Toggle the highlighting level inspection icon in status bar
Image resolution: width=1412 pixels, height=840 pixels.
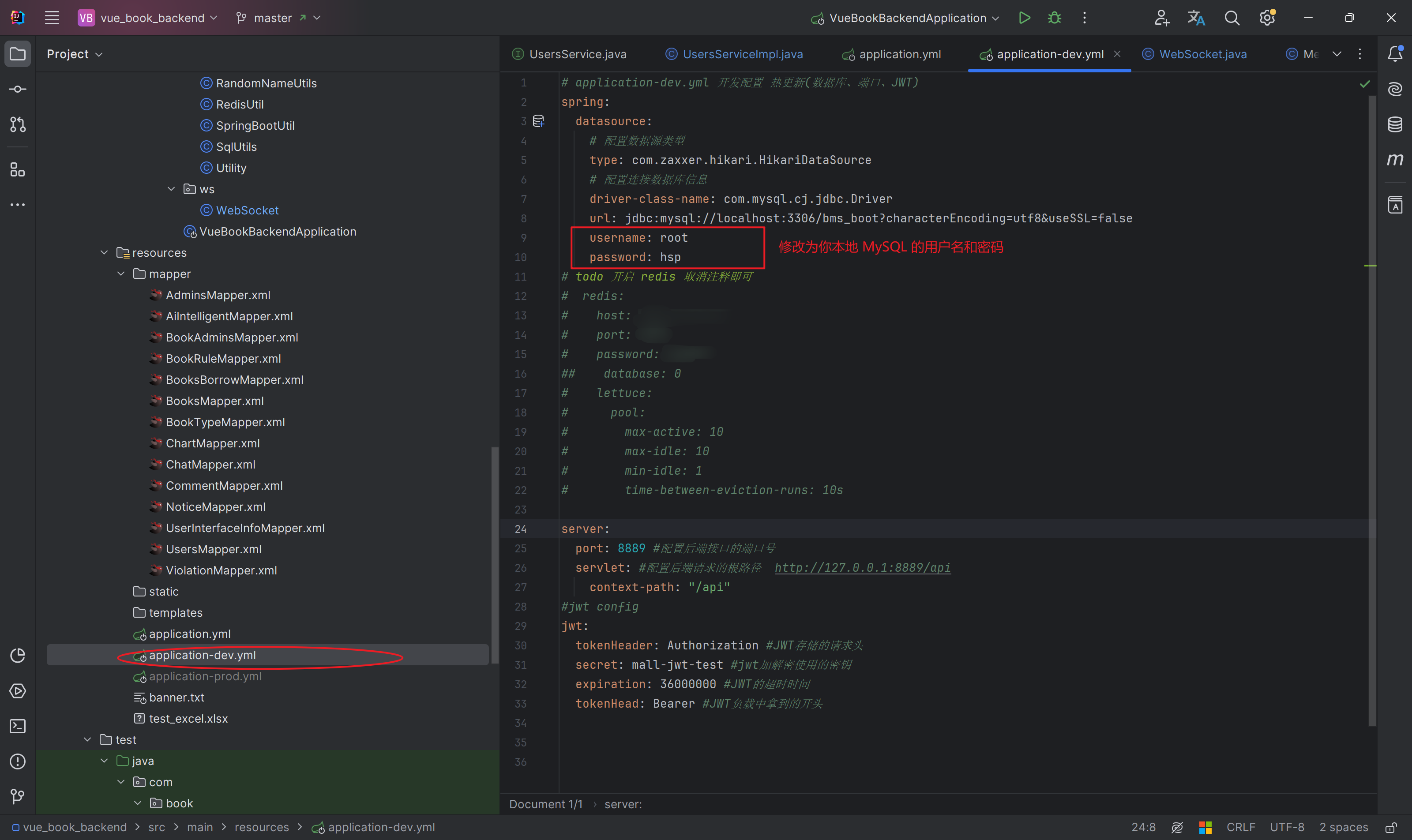pos(1177,828)
